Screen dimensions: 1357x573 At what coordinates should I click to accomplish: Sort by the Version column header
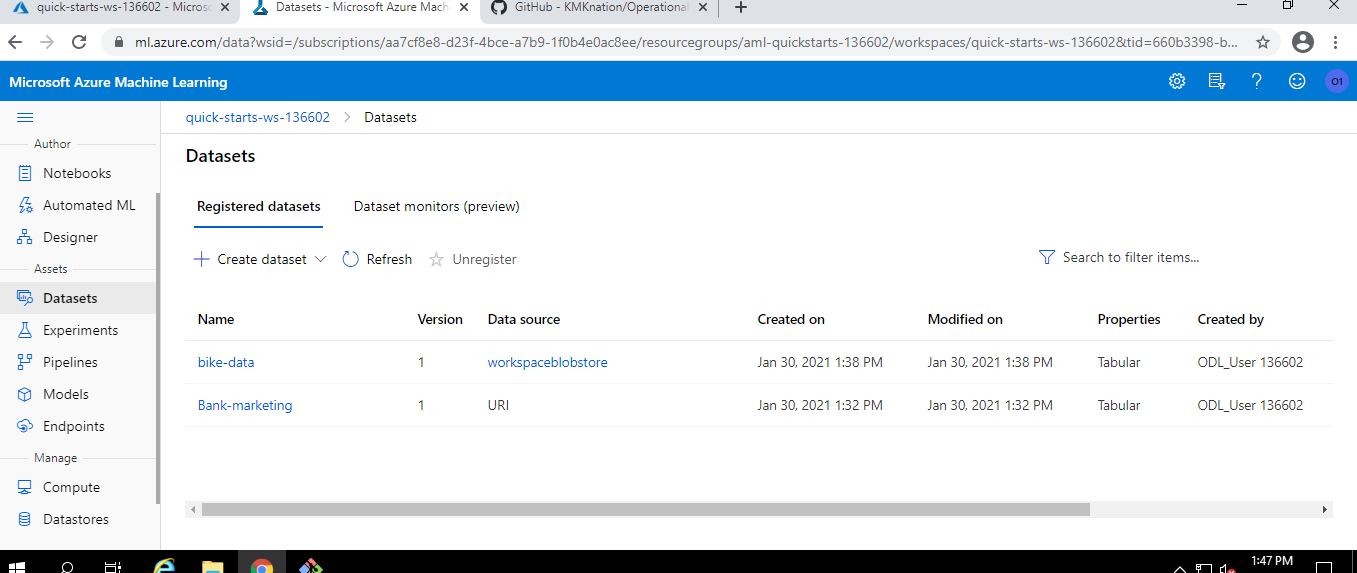pos(440,320)
